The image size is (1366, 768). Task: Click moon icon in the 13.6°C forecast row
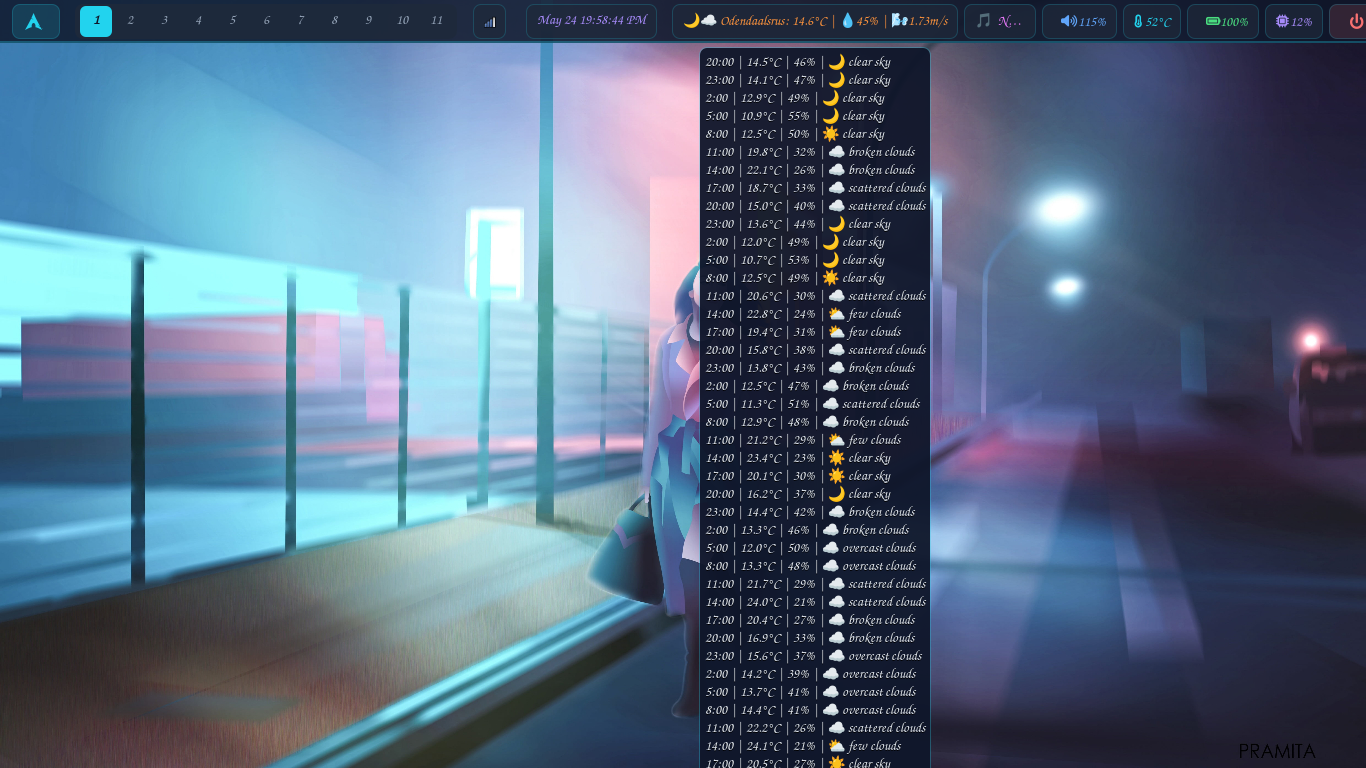tap(836, 224)
